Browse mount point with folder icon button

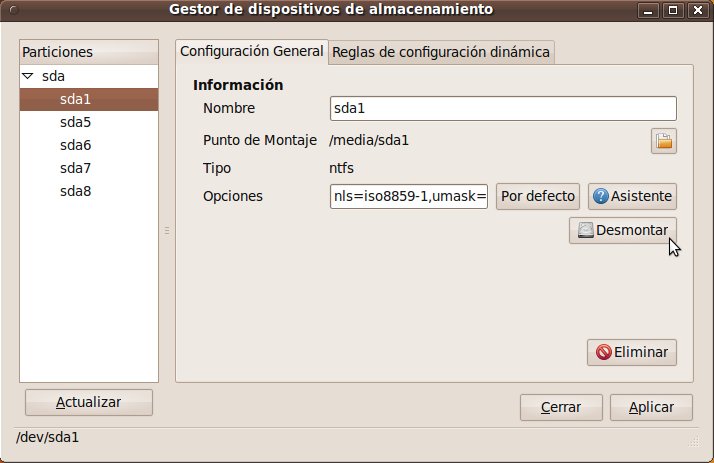pos(663,141)
